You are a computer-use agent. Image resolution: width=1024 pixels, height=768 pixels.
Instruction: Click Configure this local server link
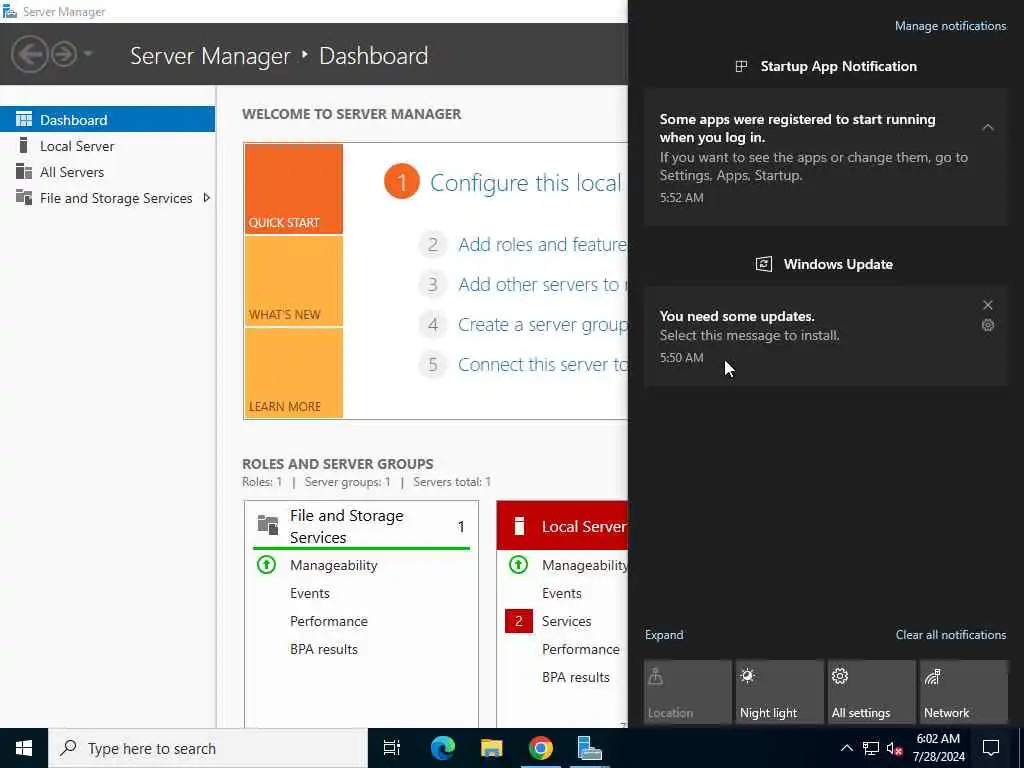[526, 183]
